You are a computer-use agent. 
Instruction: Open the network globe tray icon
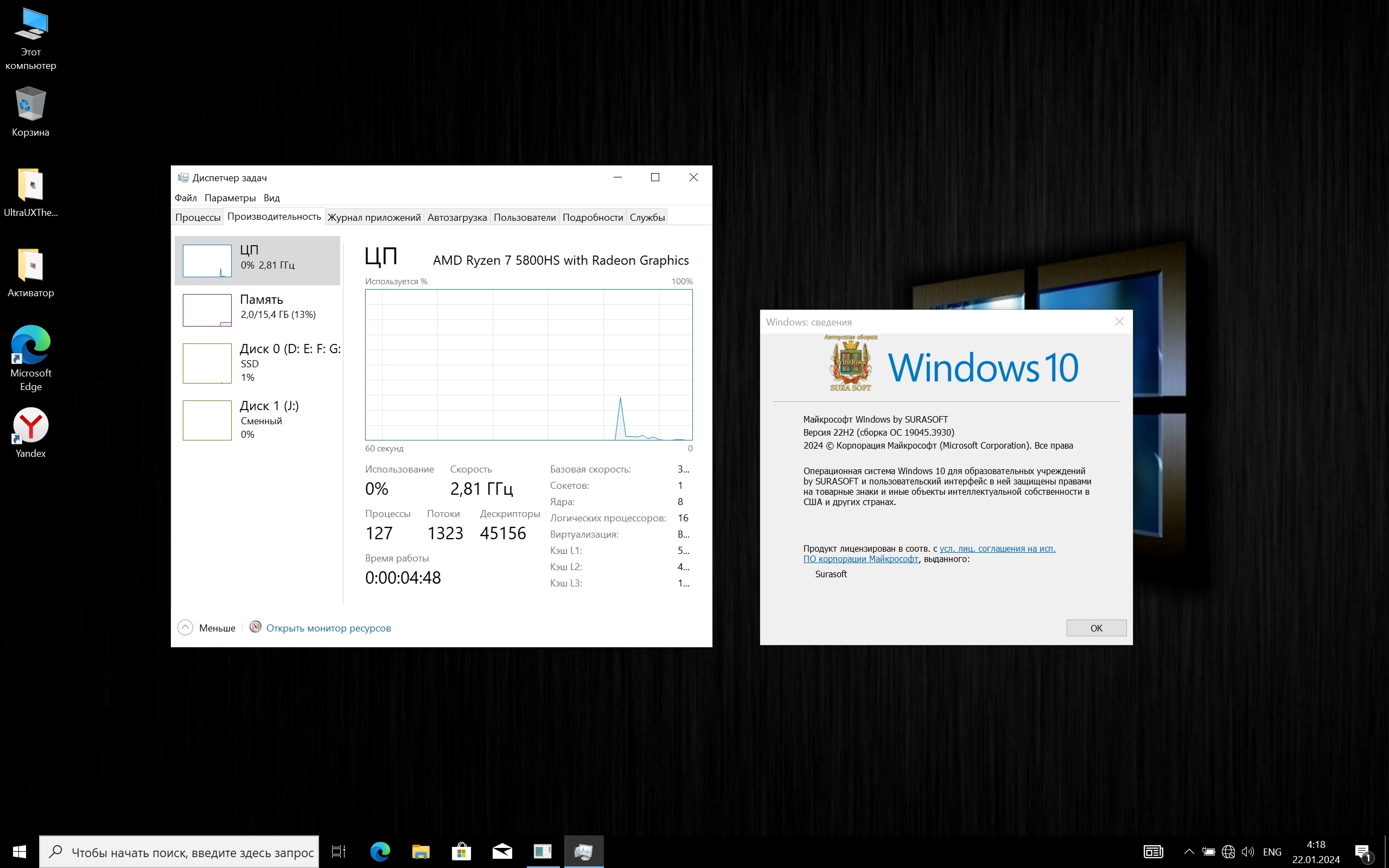pos(1228,852)
